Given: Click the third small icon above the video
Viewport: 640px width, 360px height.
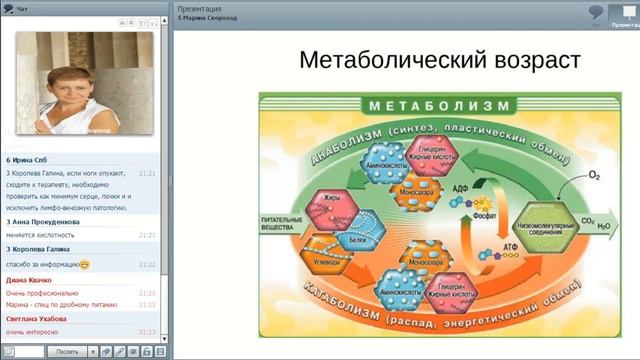Looking at the screenshot, I should (142, 24).
